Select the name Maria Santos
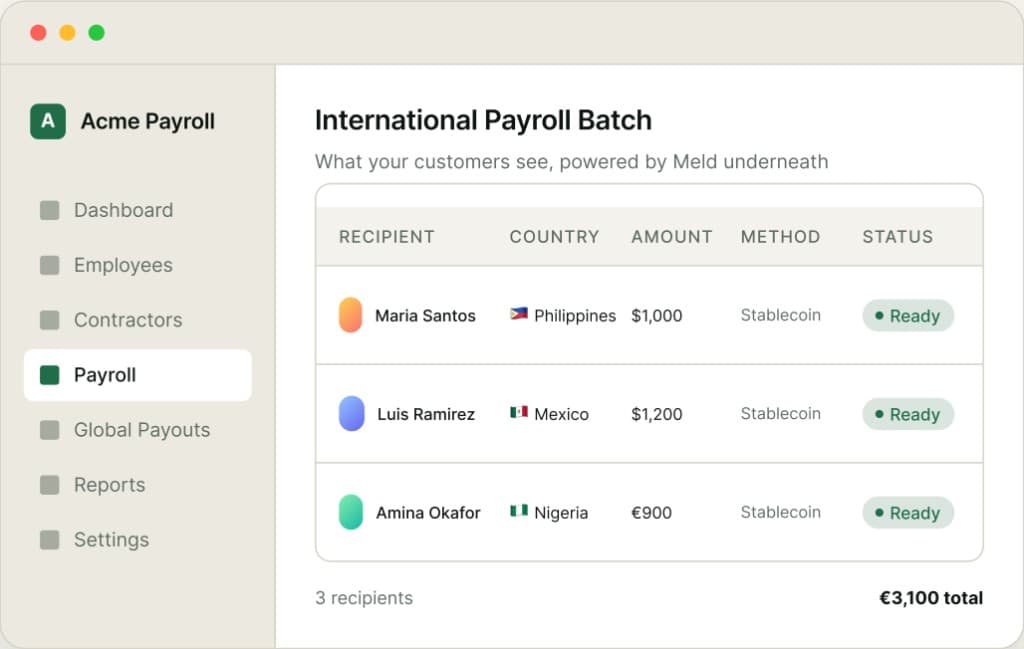The height and width of the screenshot is (649, 1024). coord(425,316)
